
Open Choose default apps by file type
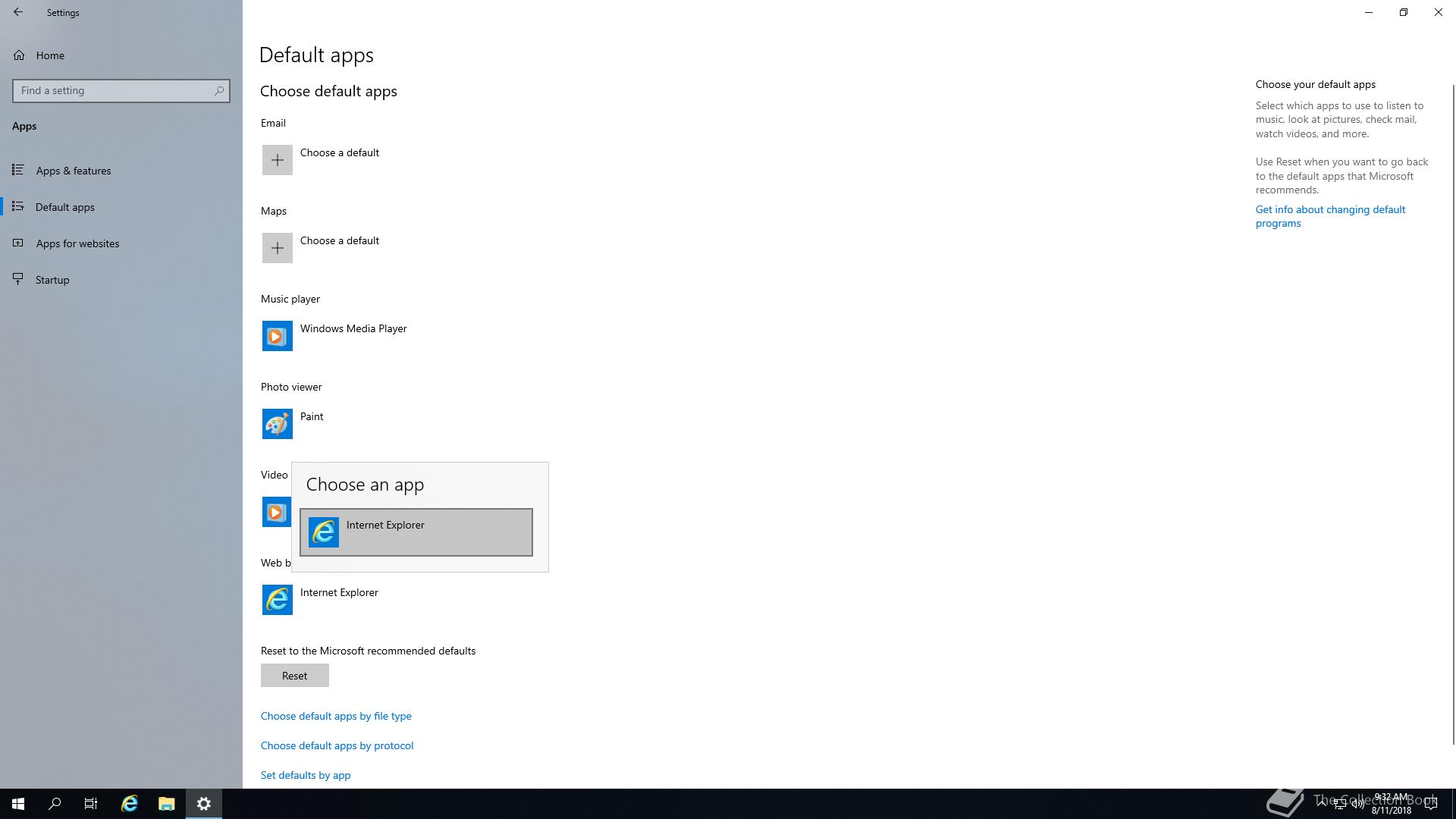point(336,716)
